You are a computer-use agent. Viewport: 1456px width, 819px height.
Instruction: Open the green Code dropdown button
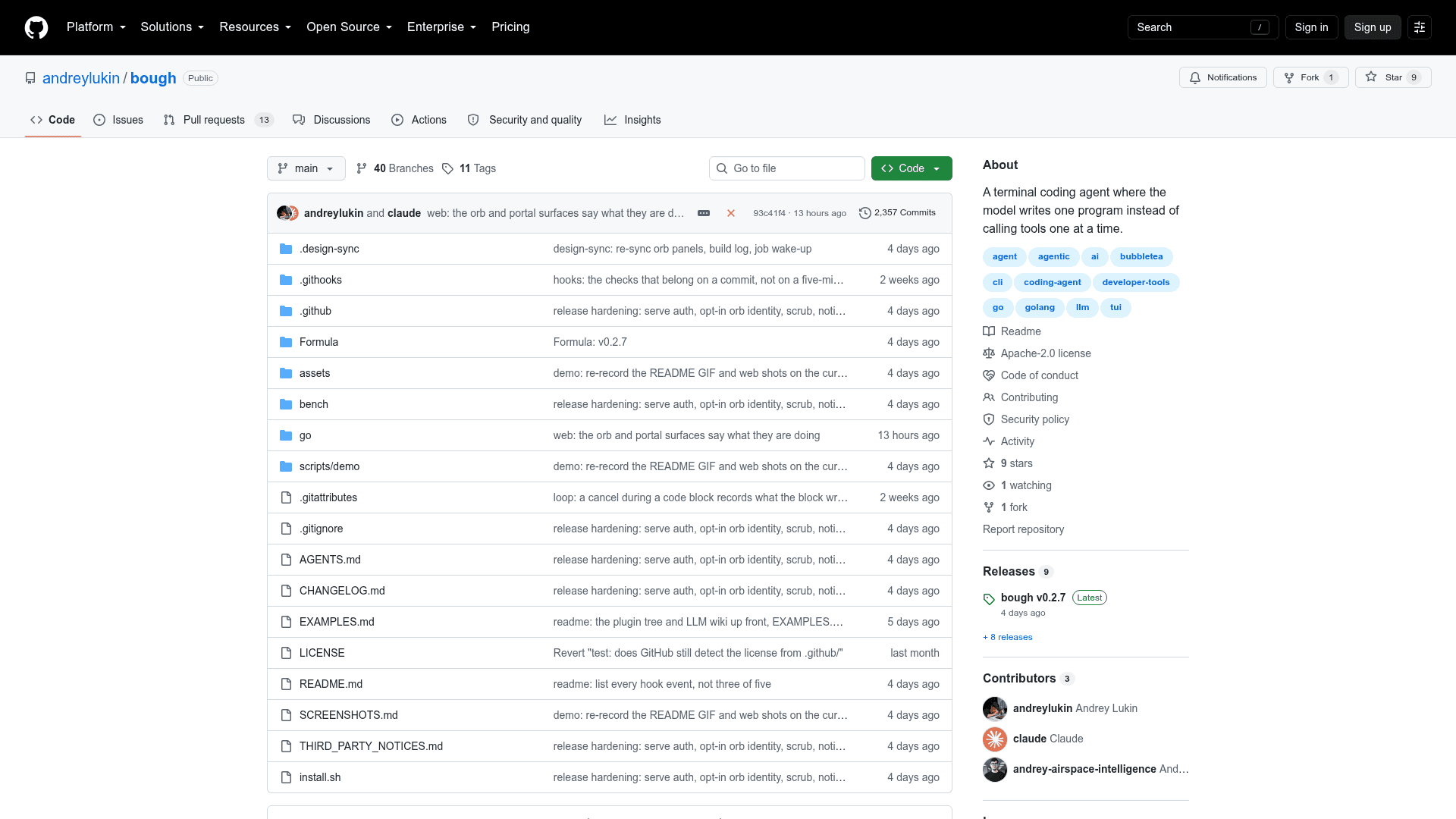(912, 168)
